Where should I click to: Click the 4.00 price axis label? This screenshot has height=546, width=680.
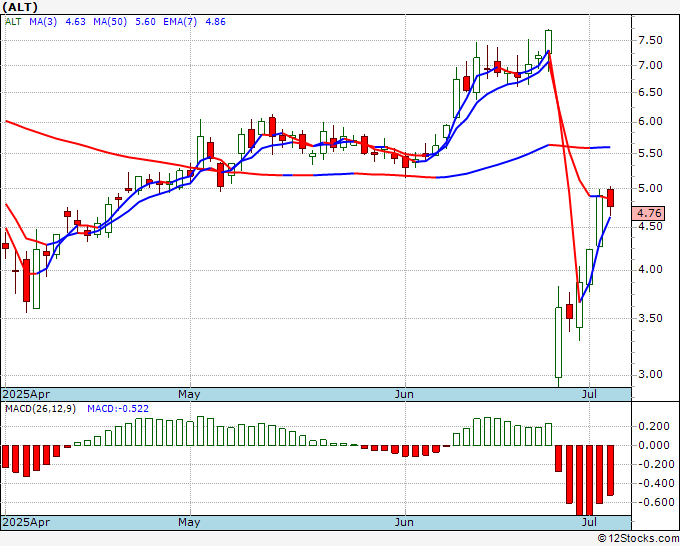click(650, 270)
